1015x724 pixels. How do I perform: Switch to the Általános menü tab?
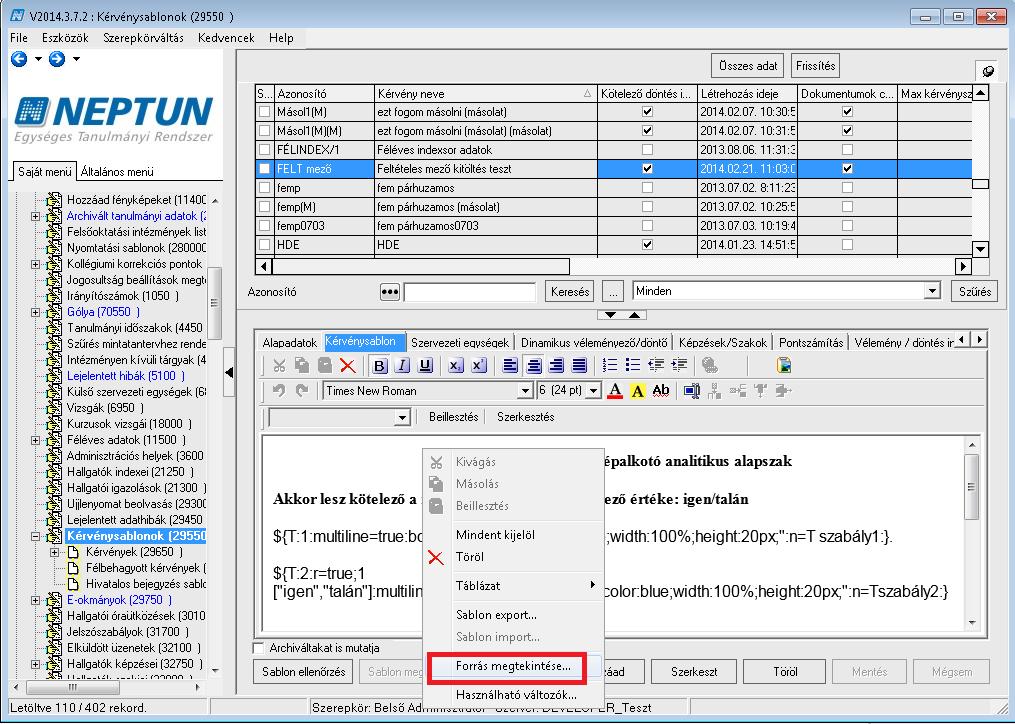click(x=117, y=172)
